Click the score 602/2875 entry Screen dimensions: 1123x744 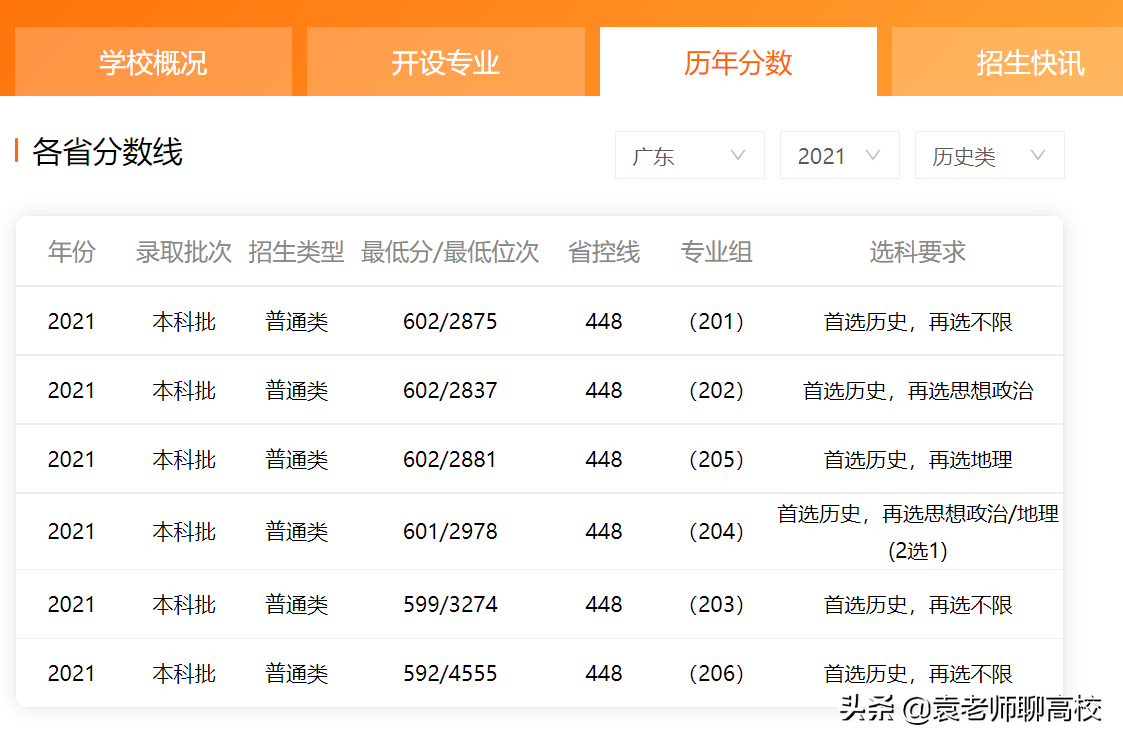tap(451, 321)
